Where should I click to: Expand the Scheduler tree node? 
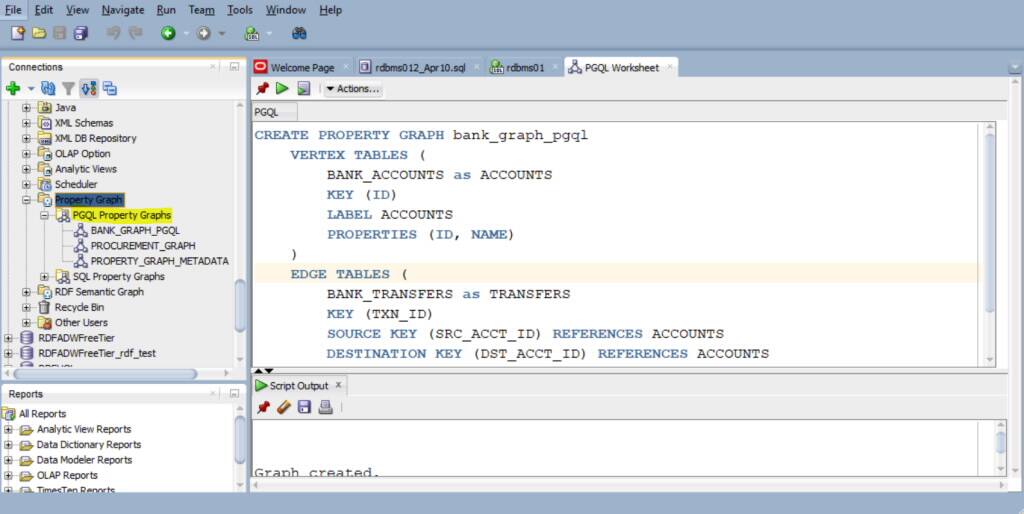27,184
